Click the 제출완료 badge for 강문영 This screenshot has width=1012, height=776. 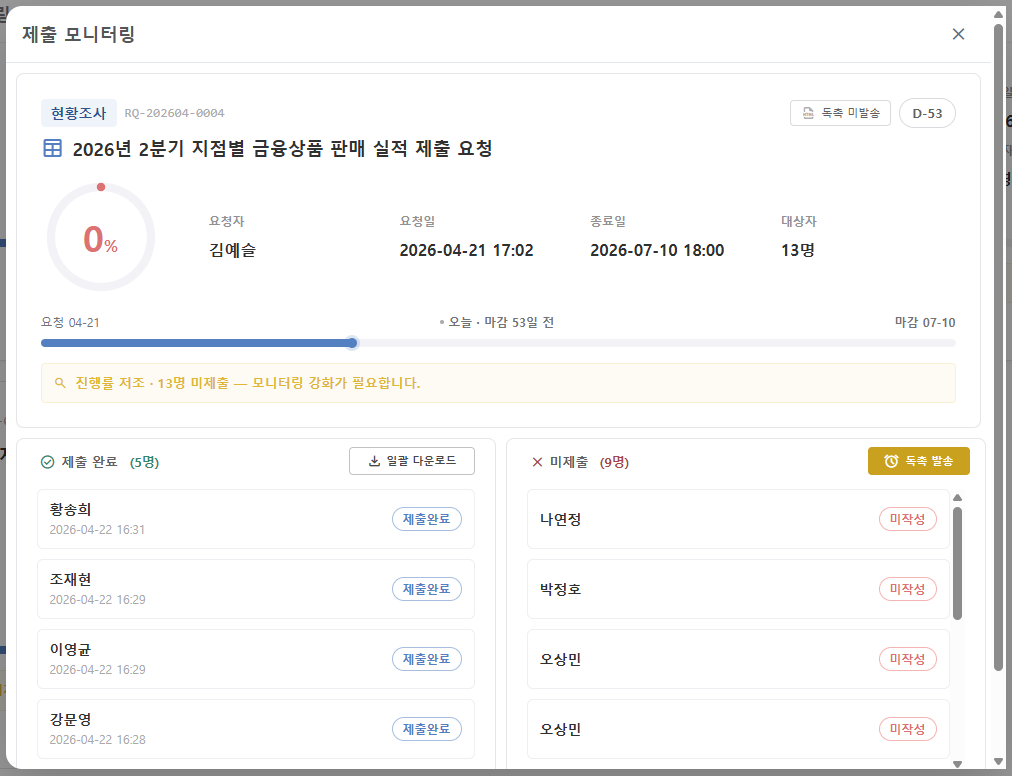[x=427, y=729]
